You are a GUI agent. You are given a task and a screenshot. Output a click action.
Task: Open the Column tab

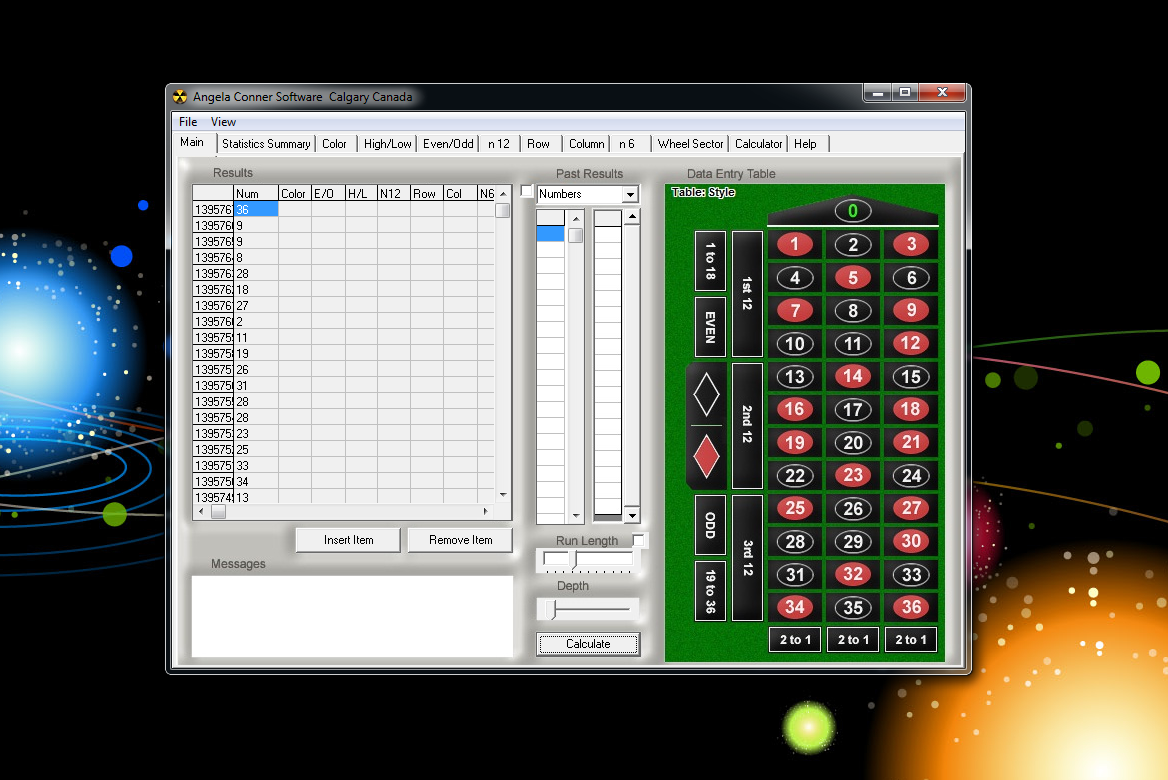tap(586, 144)
